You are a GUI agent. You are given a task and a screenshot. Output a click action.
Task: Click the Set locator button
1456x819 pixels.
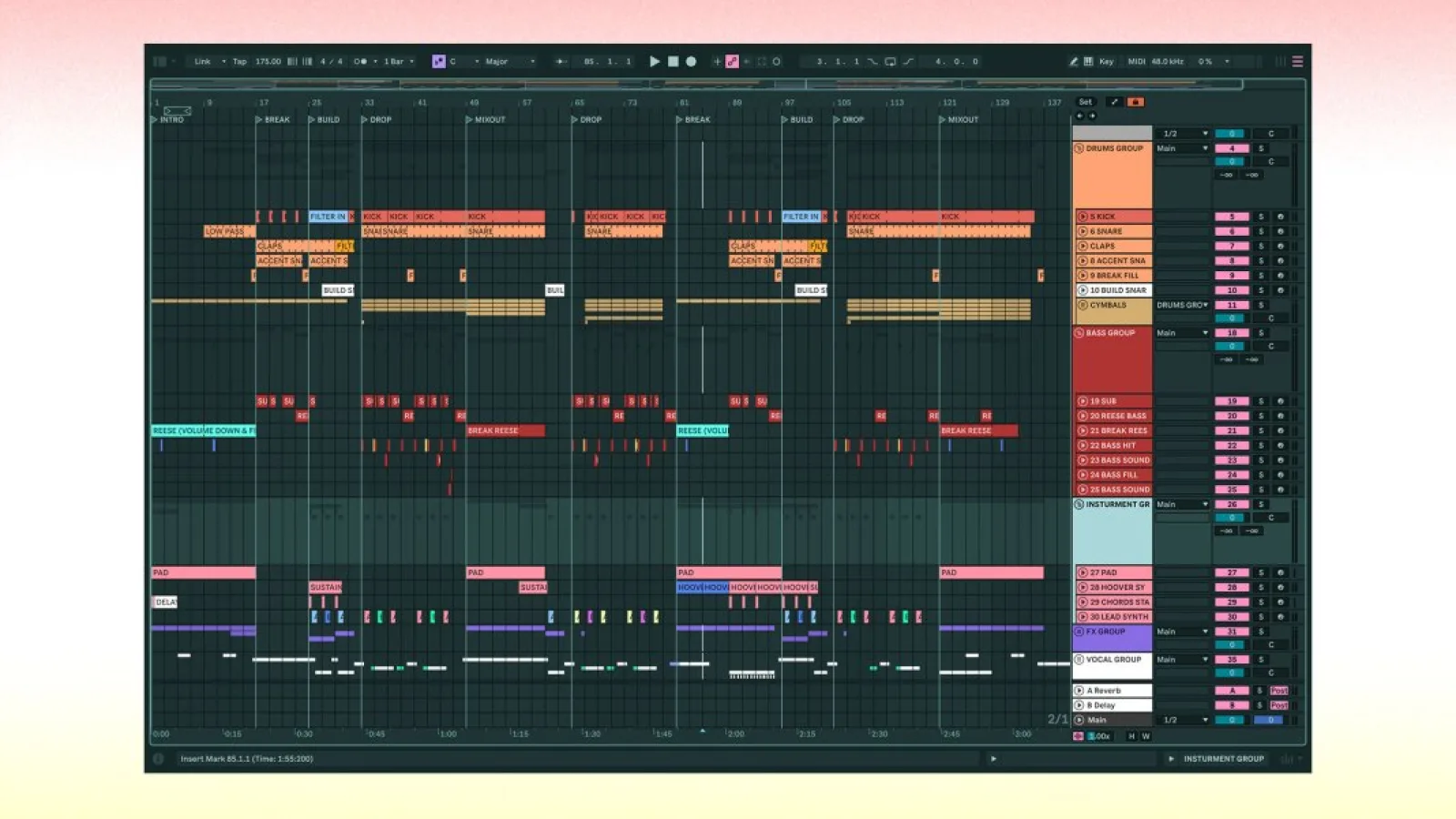click(1086, 102)
